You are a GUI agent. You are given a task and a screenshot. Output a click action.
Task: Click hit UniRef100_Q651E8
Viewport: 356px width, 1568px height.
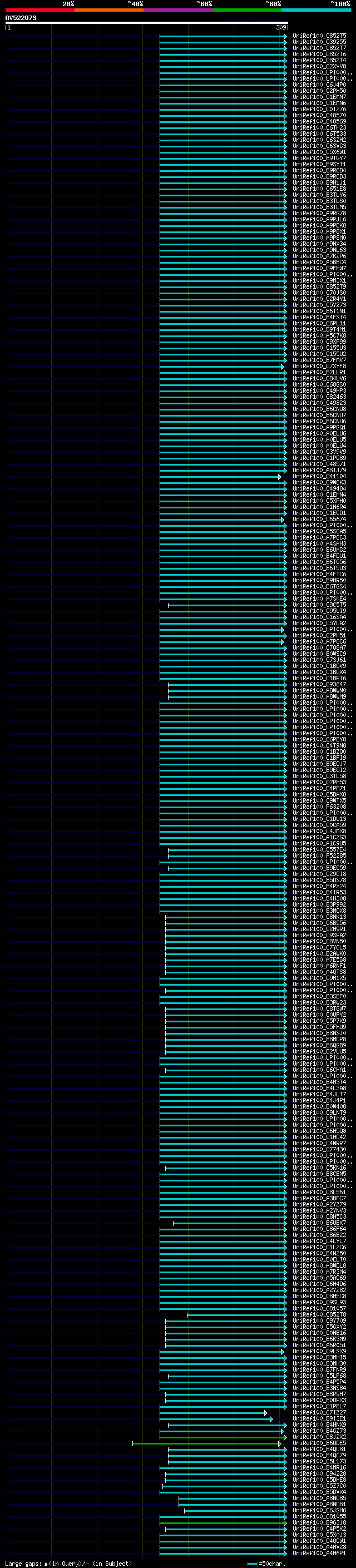pyautogui.click(x=319, y=189)
